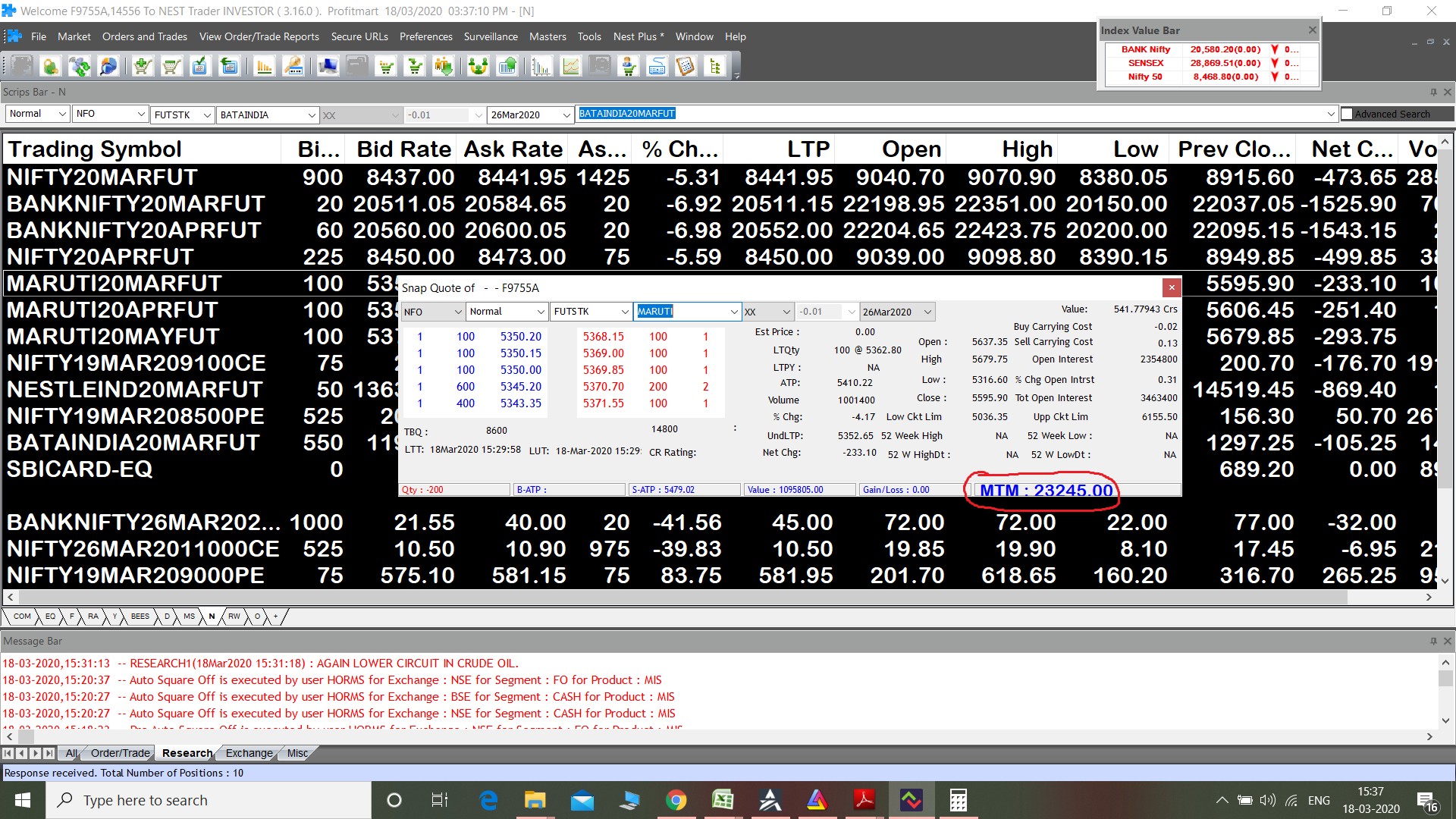Open the Market menu

74,36
